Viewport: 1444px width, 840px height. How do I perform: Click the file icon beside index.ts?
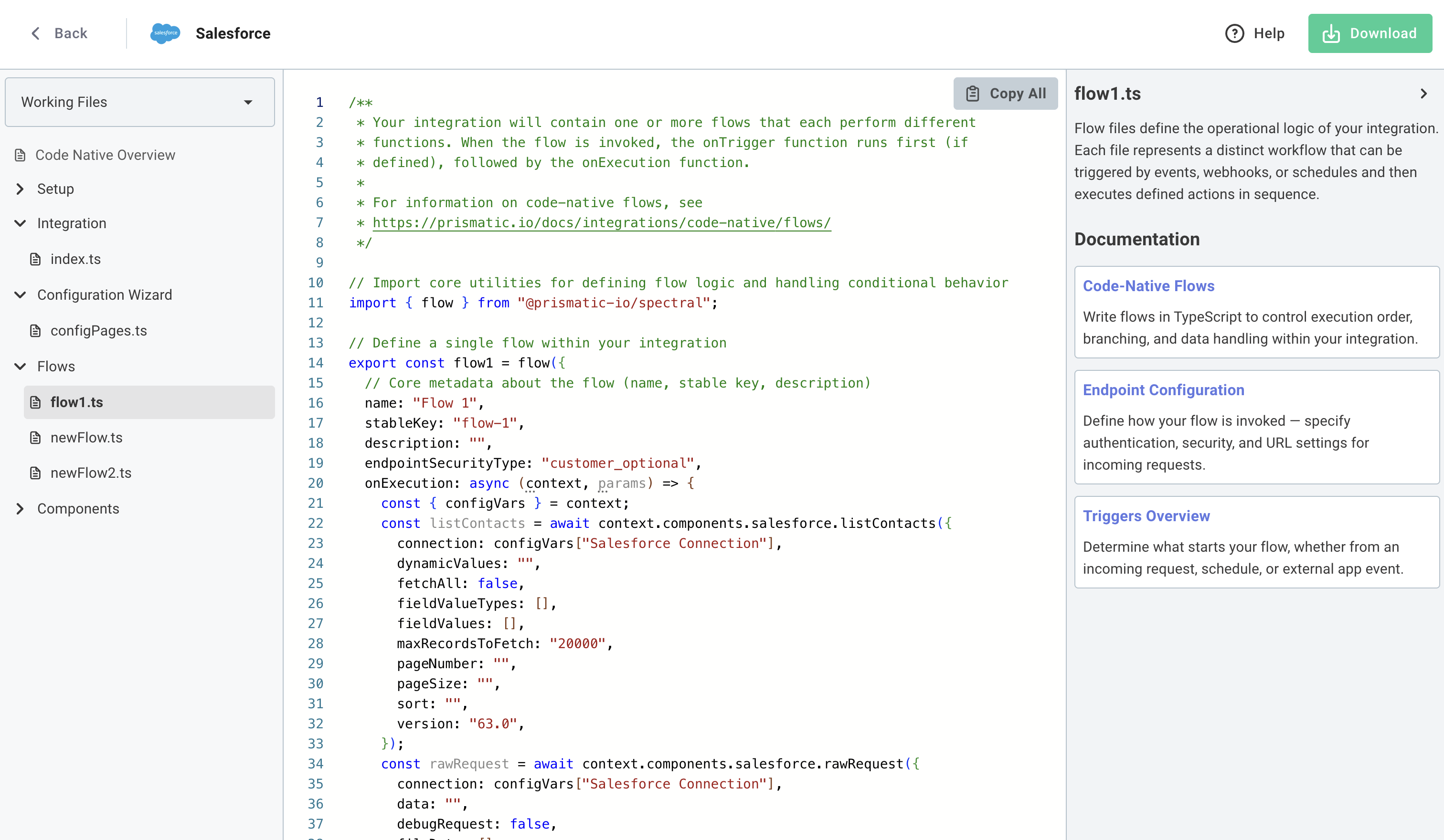pyautogui.click(x=35, y=259)
